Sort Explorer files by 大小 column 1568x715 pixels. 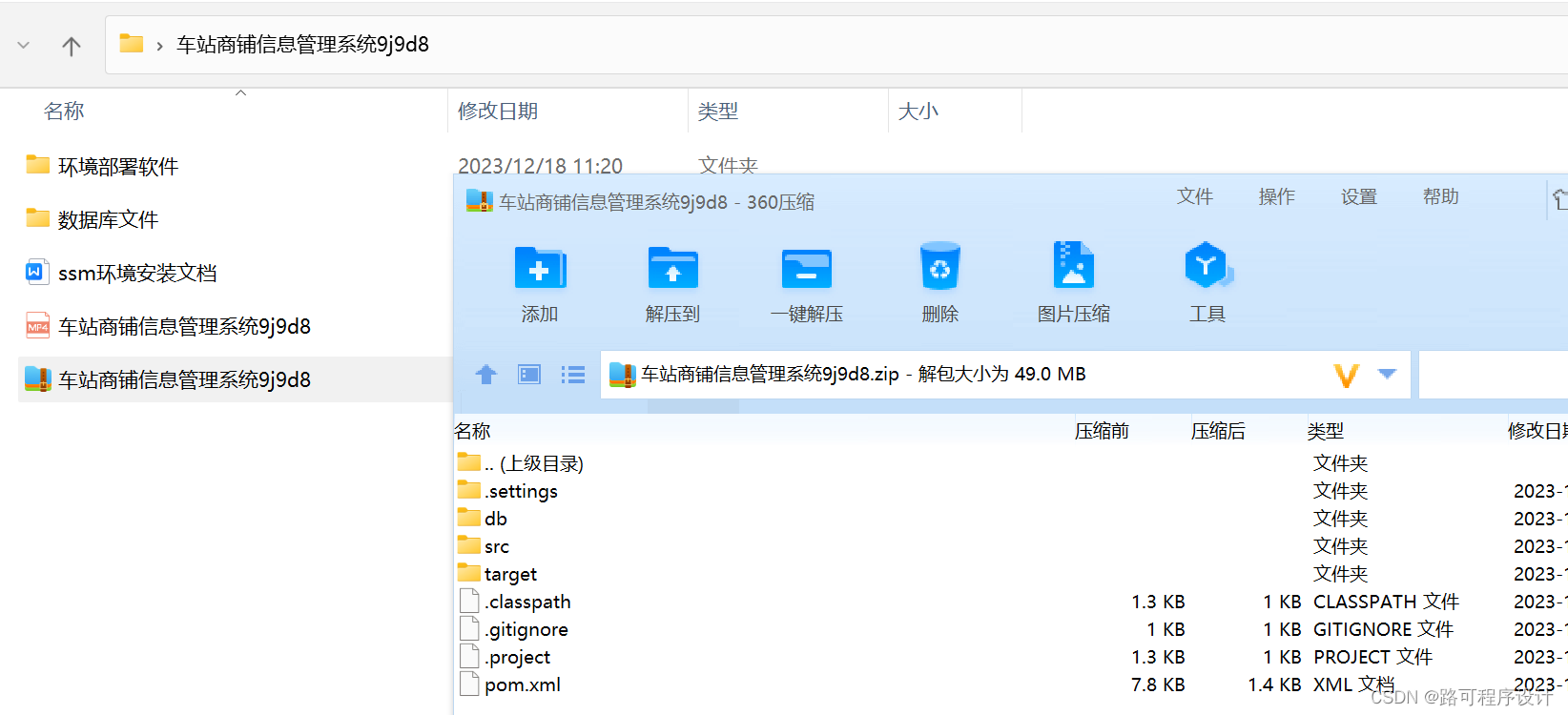918,112
